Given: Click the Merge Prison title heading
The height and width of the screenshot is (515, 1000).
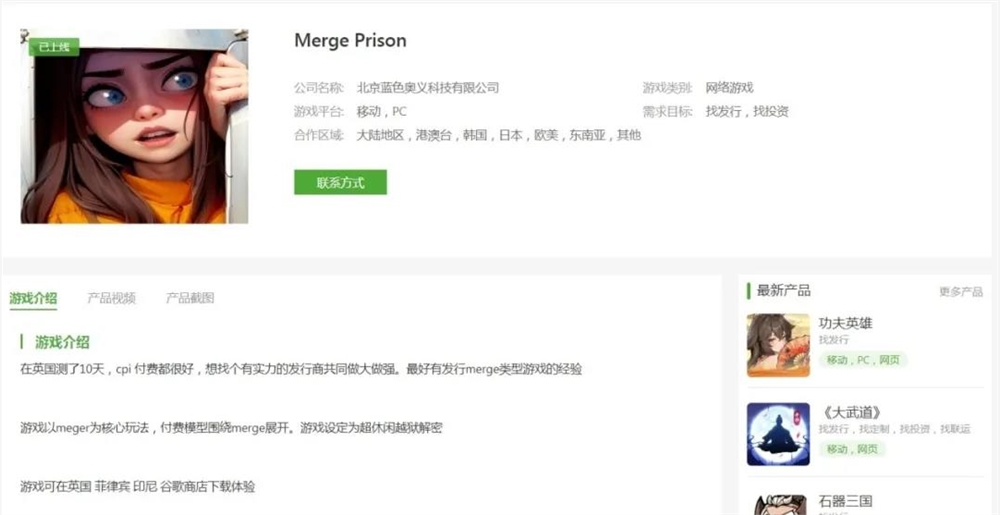Looking at the screenshot, I should click(350, 40).
